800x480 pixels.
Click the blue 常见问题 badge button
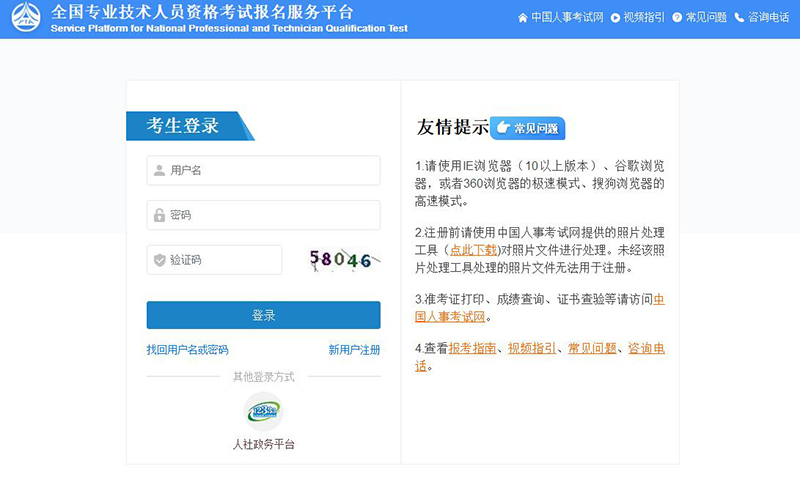(528, 128)
